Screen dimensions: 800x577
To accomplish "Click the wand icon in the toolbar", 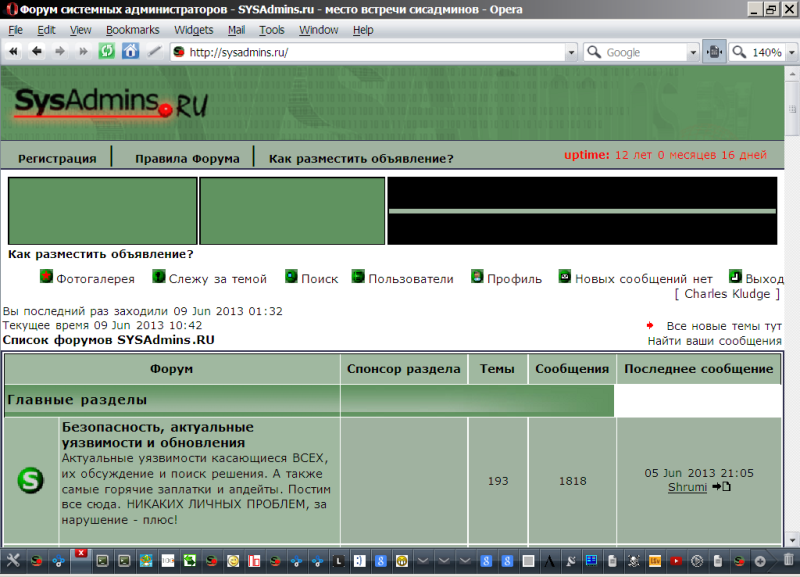I will pyautogui.click(x=154, y=52).
